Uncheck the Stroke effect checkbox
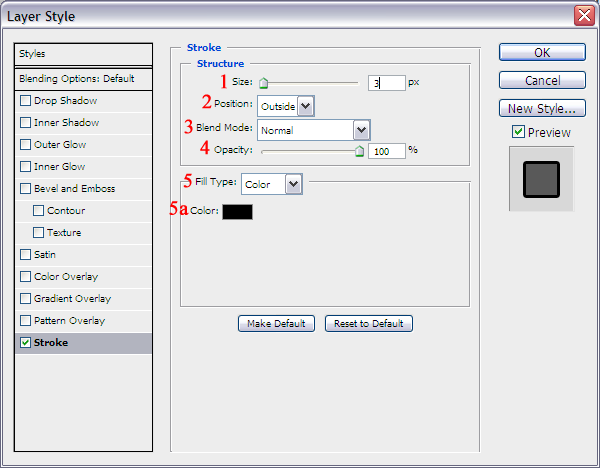 [25, 342]
